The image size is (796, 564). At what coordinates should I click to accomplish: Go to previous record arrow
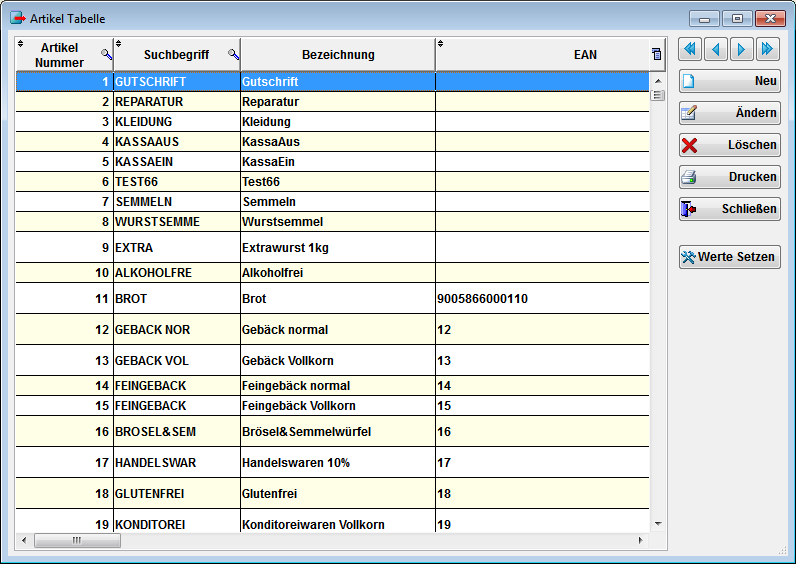[716, 49]
